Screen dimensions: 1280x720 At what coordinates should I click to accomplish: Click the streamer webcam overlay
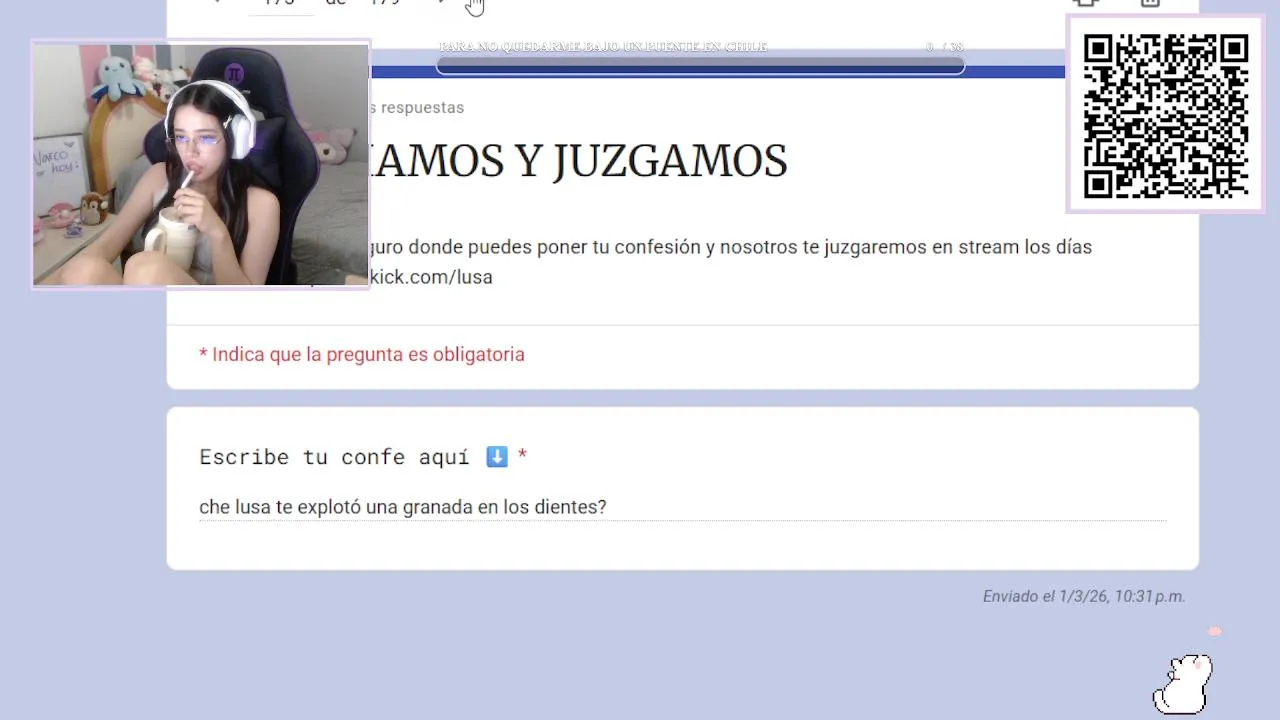pos(201,165)
